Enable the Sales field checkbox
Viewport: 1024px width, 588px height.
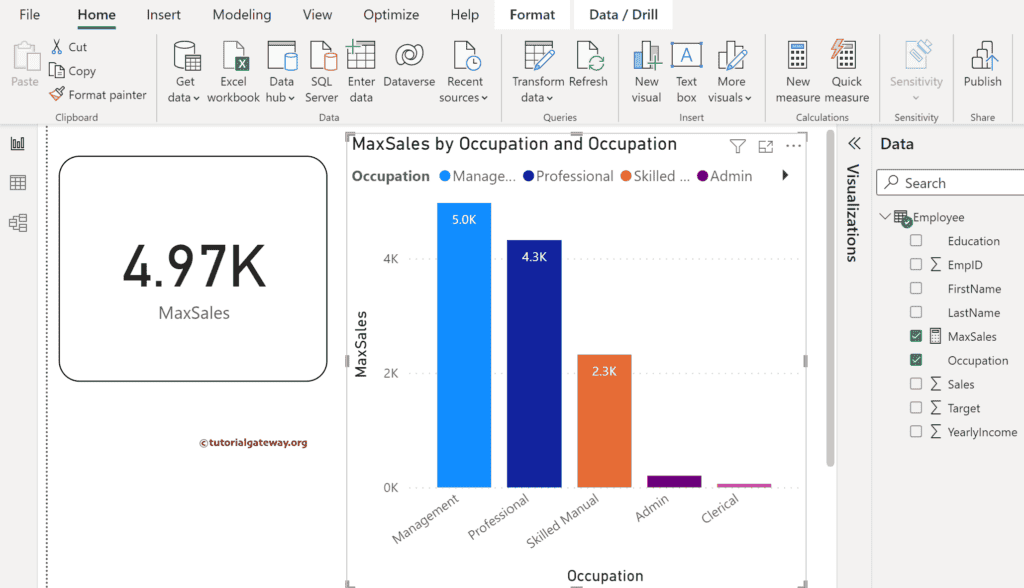916,384
